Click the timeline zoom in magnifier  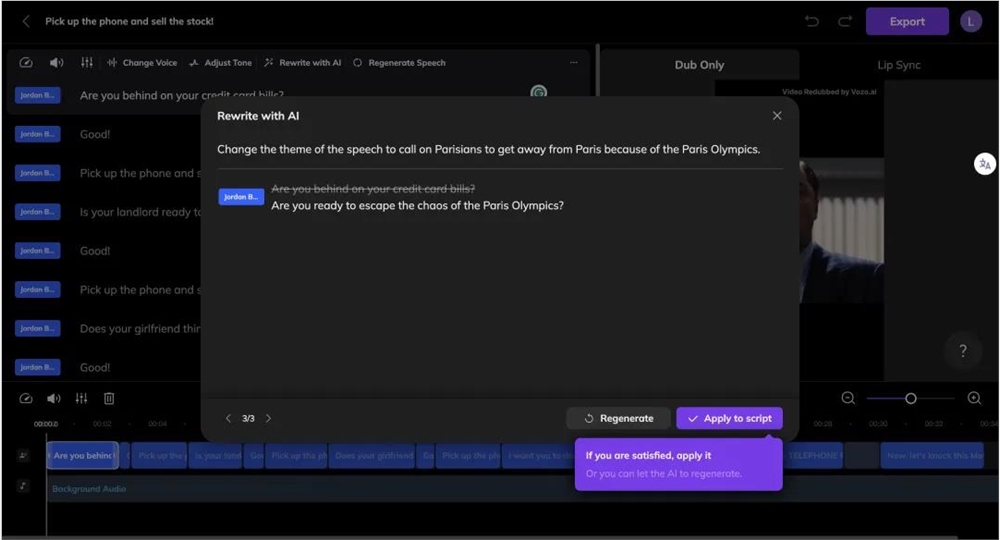point(974,398)
